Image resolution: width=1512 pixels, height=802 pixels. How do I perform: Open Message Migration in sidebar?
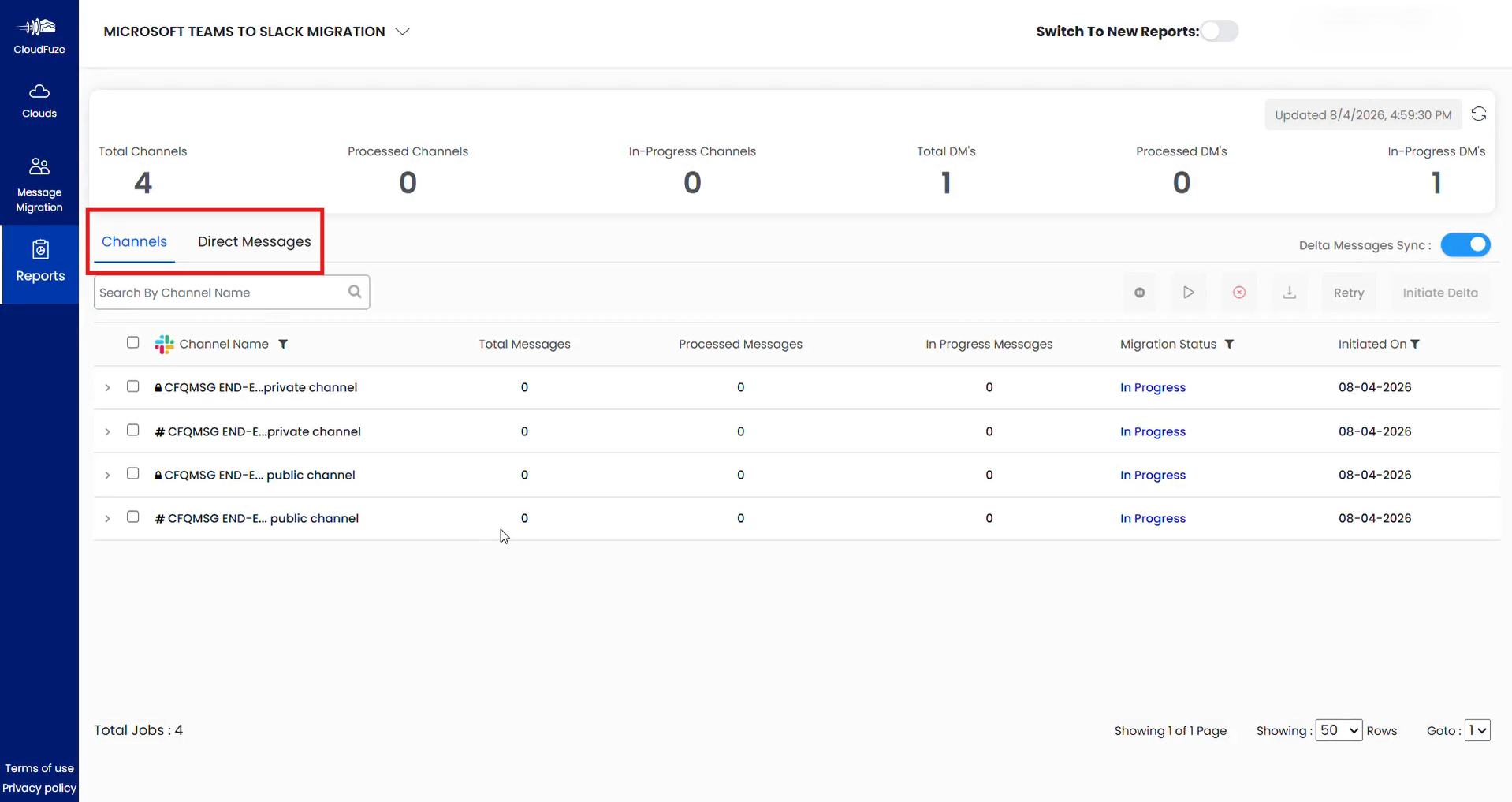[x=39, y=185]
